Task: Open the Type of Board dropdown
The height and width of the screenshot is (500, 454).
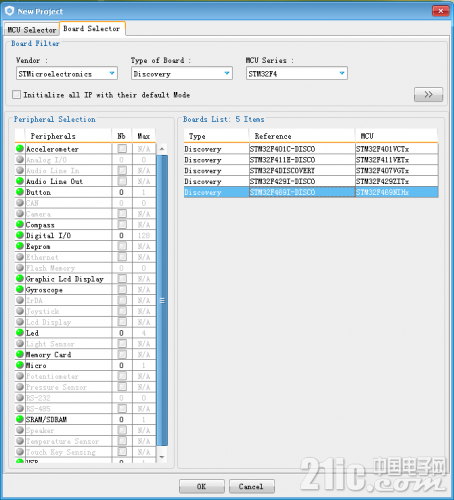Action: (182, 73)
